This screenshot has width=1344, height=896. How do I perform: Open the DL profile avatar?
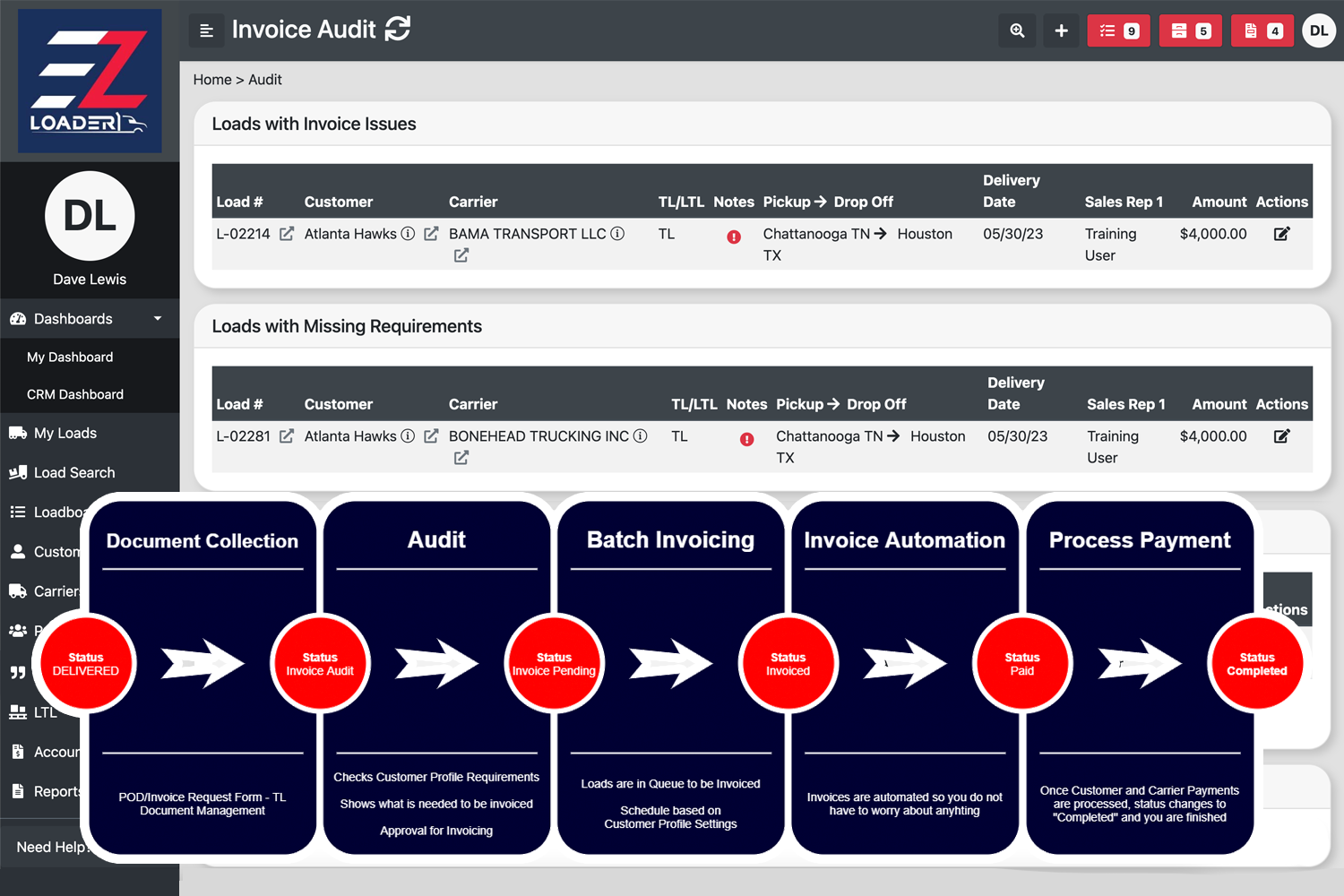pos(1318,30)
